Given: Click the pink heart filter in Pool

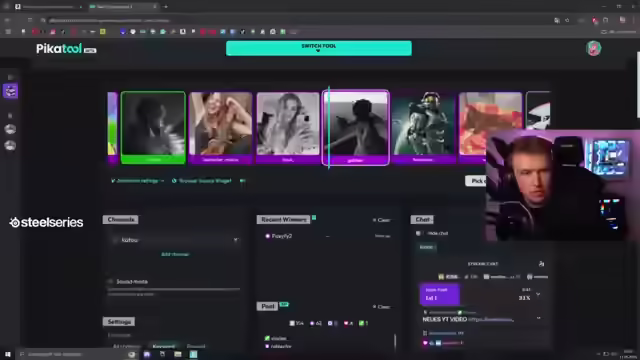Looking at the screenshot, I should coord(346,323).
